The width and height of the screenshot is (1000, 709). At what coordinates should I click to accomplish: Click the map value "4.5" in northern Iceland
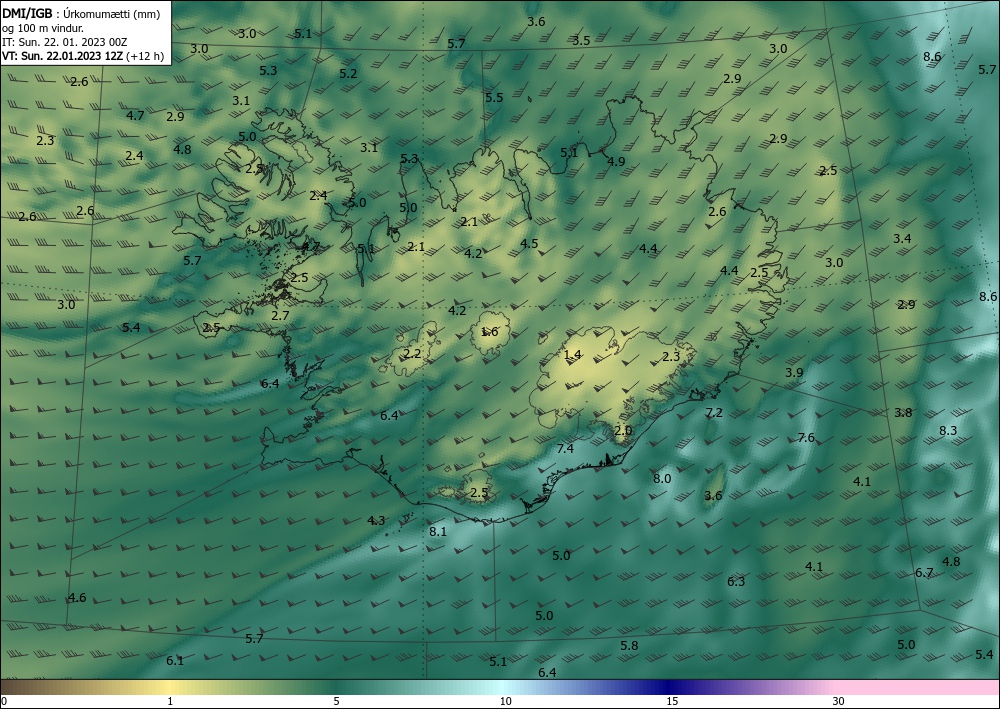tap(529, 243)
